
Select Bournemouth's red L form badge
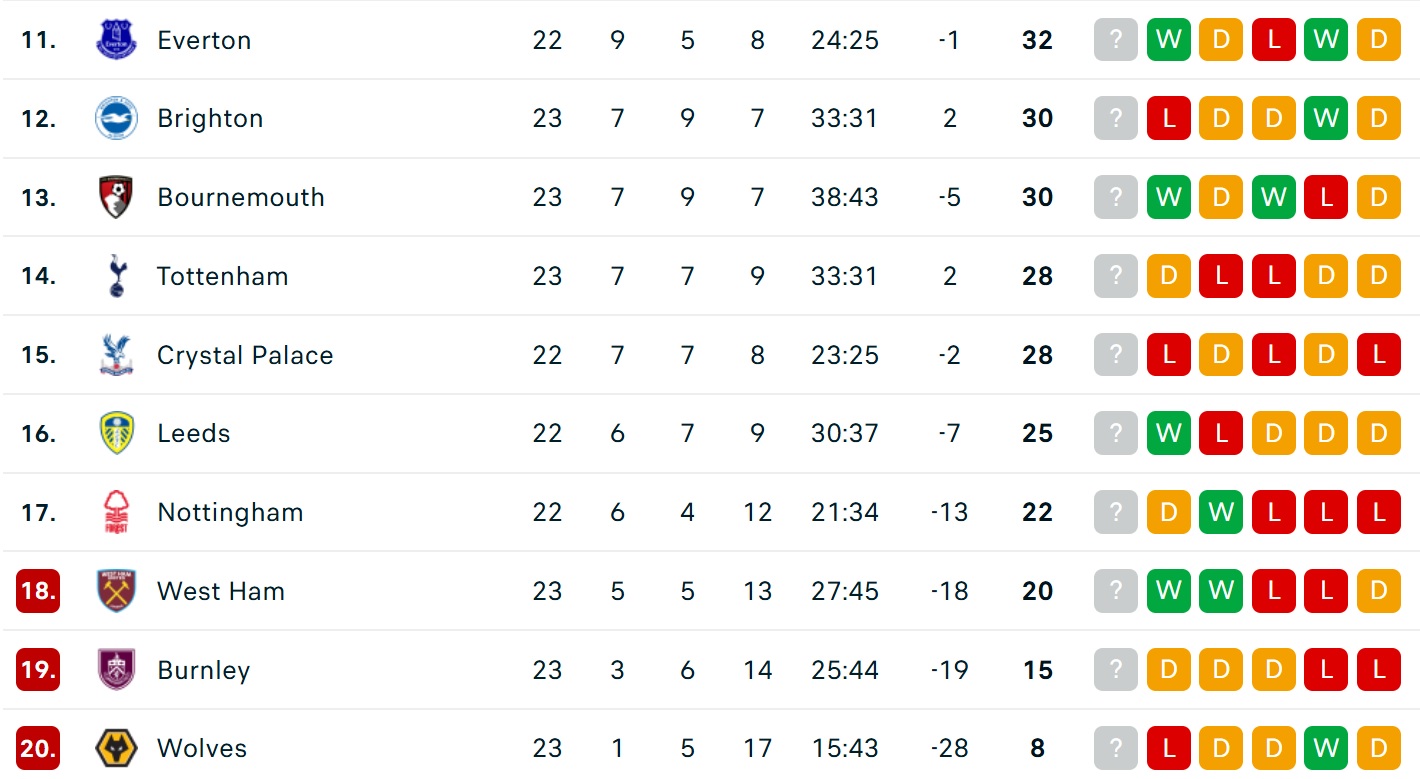coord(1326,197)
